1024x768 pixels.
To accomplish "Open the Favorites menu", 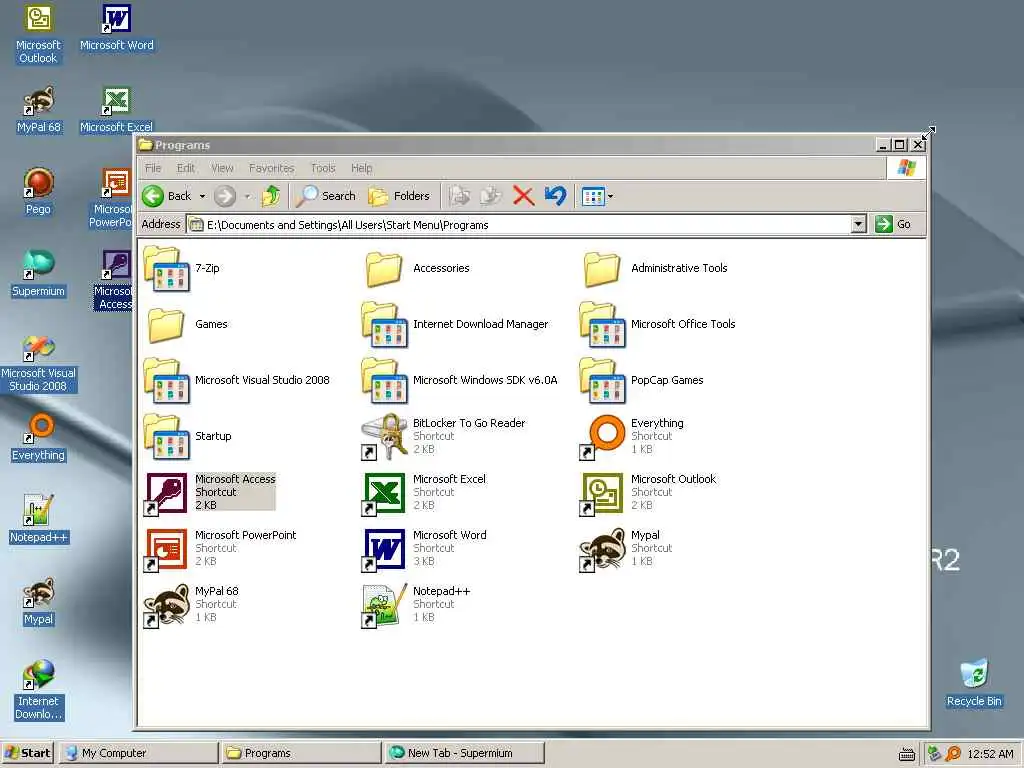I will coord(272,168).
